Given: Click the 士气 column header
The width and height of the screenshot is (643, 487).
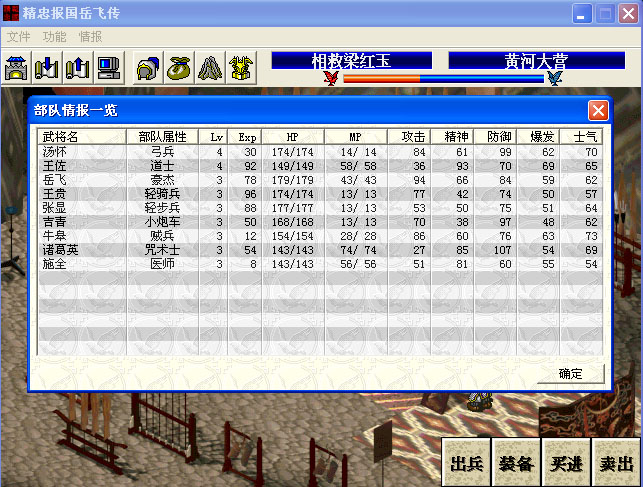Looking at the screenshot, I should click(x=581, y=137).
